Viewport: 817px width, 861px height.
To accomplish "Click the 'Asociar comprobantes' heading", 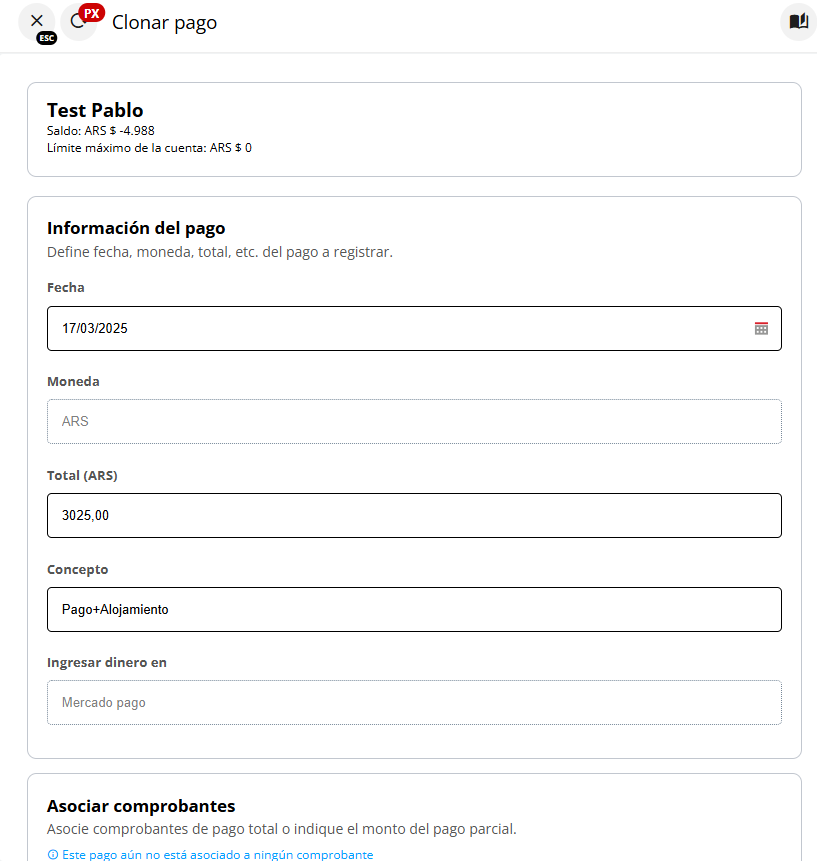I will tap(141, 806).
